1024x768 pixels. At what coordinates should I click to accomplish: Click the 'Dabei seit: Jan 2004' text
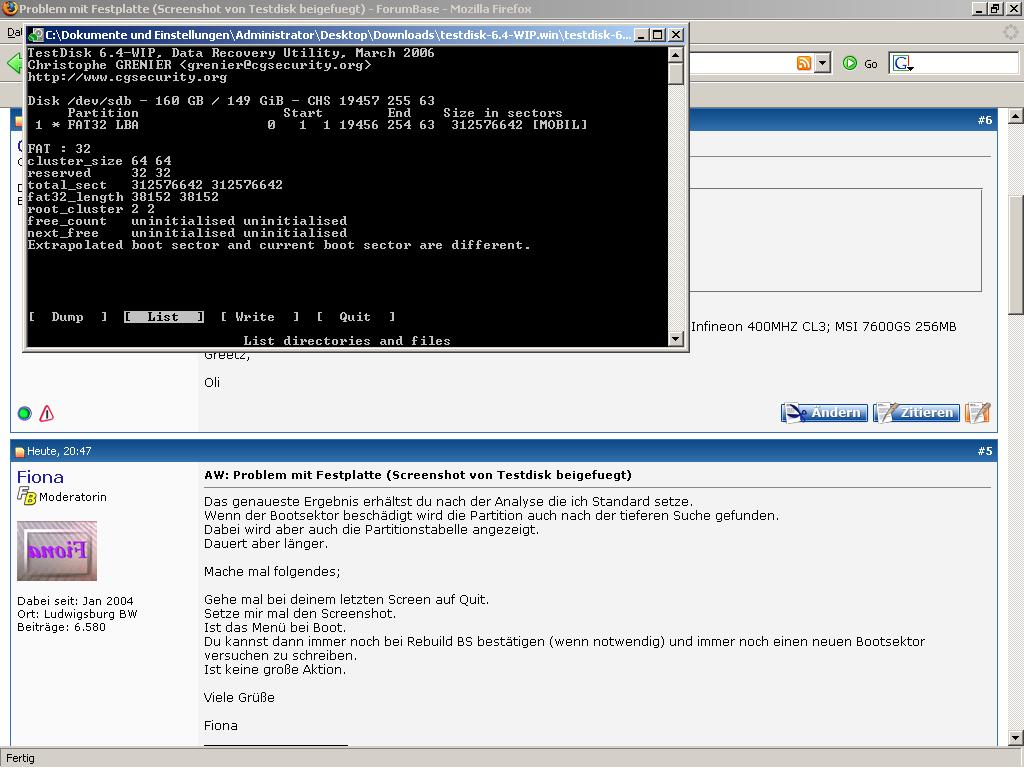75,601
